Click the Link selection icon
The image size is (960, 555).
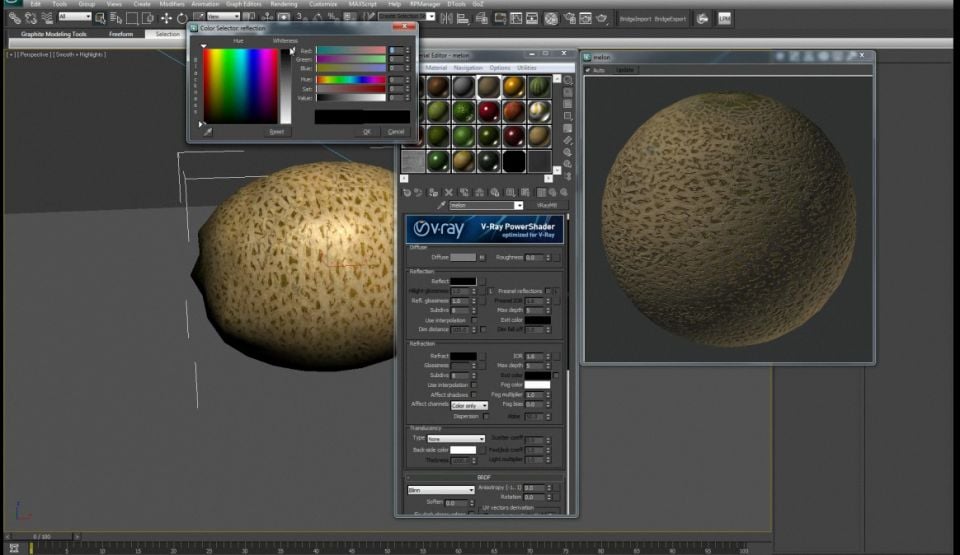(x=14, y=18)
